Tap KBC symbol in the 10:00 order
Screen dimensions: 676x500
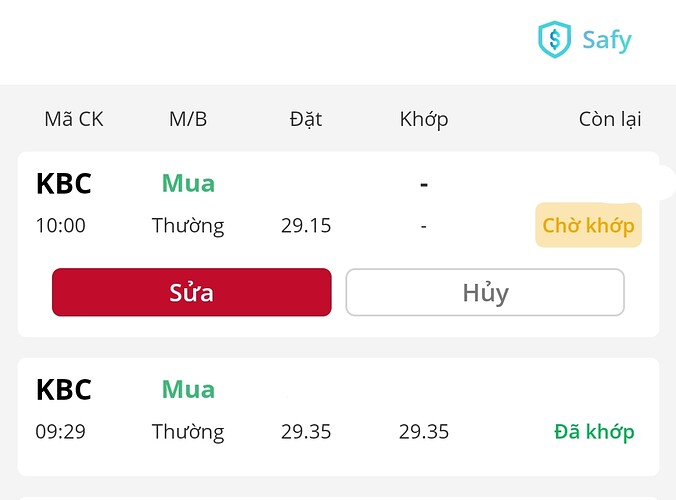64,184
